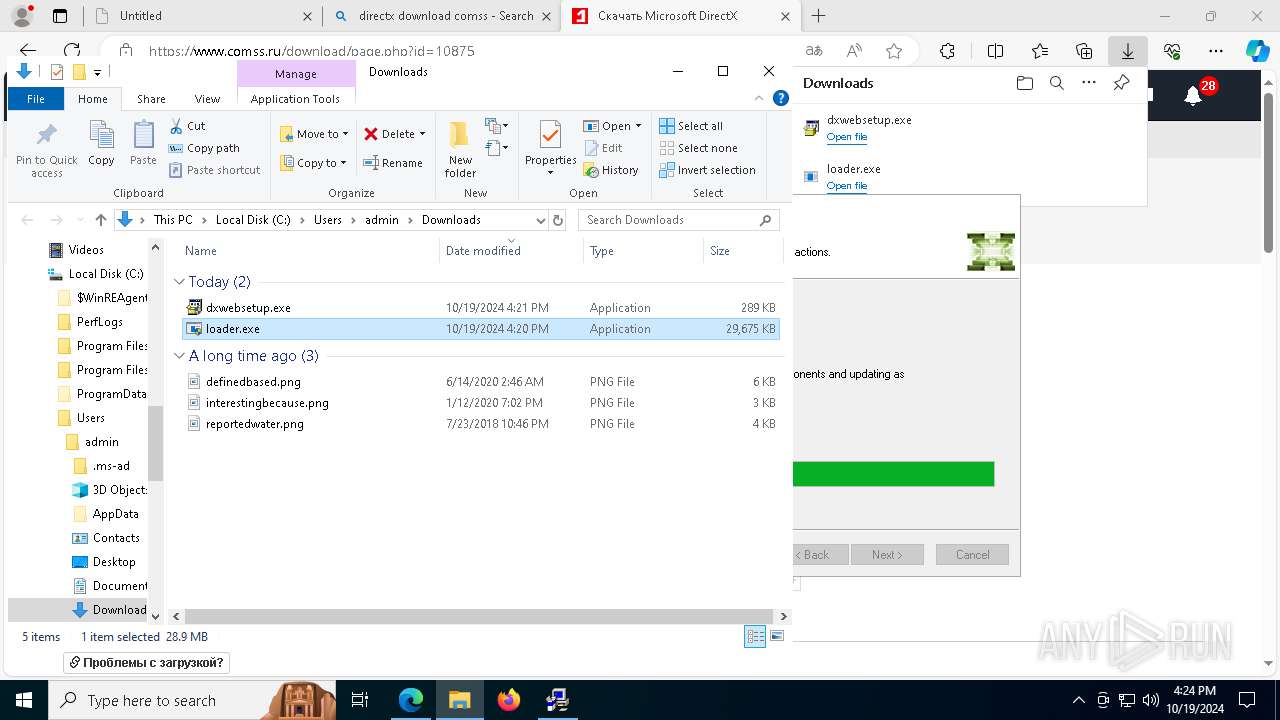Click Paste shortcut in ribbon
Viewport: 1280px width, 720px height.
pos(214,170)
